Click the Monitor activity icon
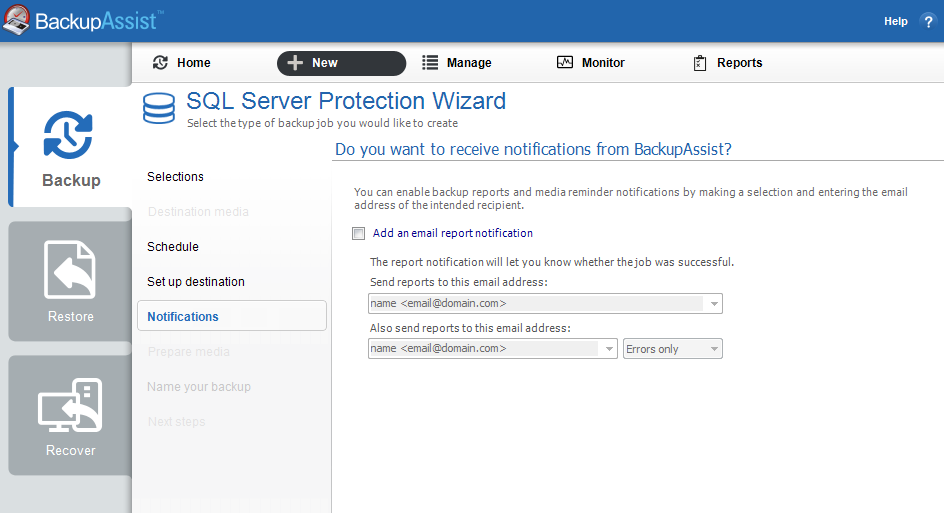The width and height of the screenshot is (944, 513). (565, 62)
